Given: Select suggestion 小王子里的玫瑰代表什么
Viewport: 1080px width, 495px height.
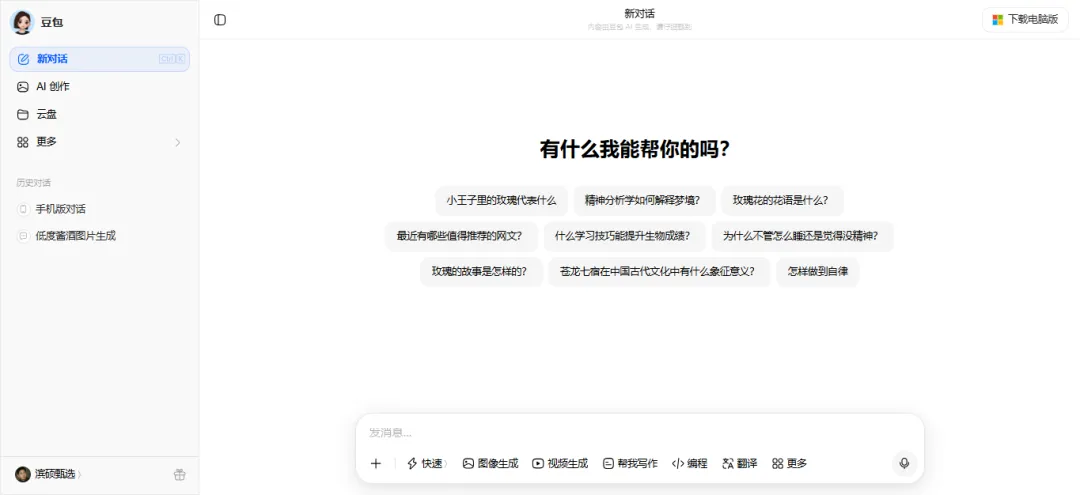Looking at the screenshot, I should coord(501,201).
